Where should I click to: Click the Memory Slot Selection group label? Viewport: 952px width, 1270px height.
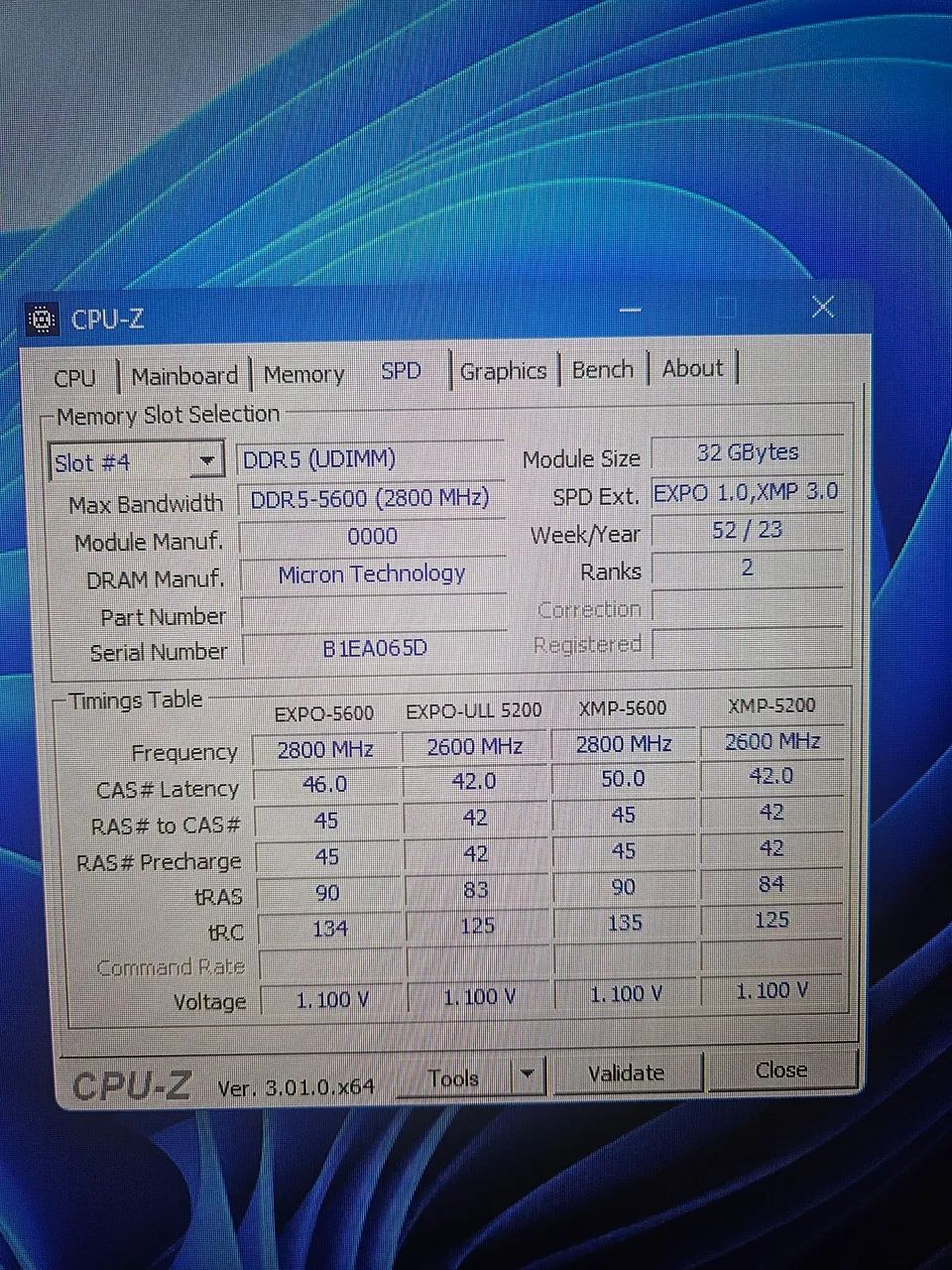pos(168,415)
